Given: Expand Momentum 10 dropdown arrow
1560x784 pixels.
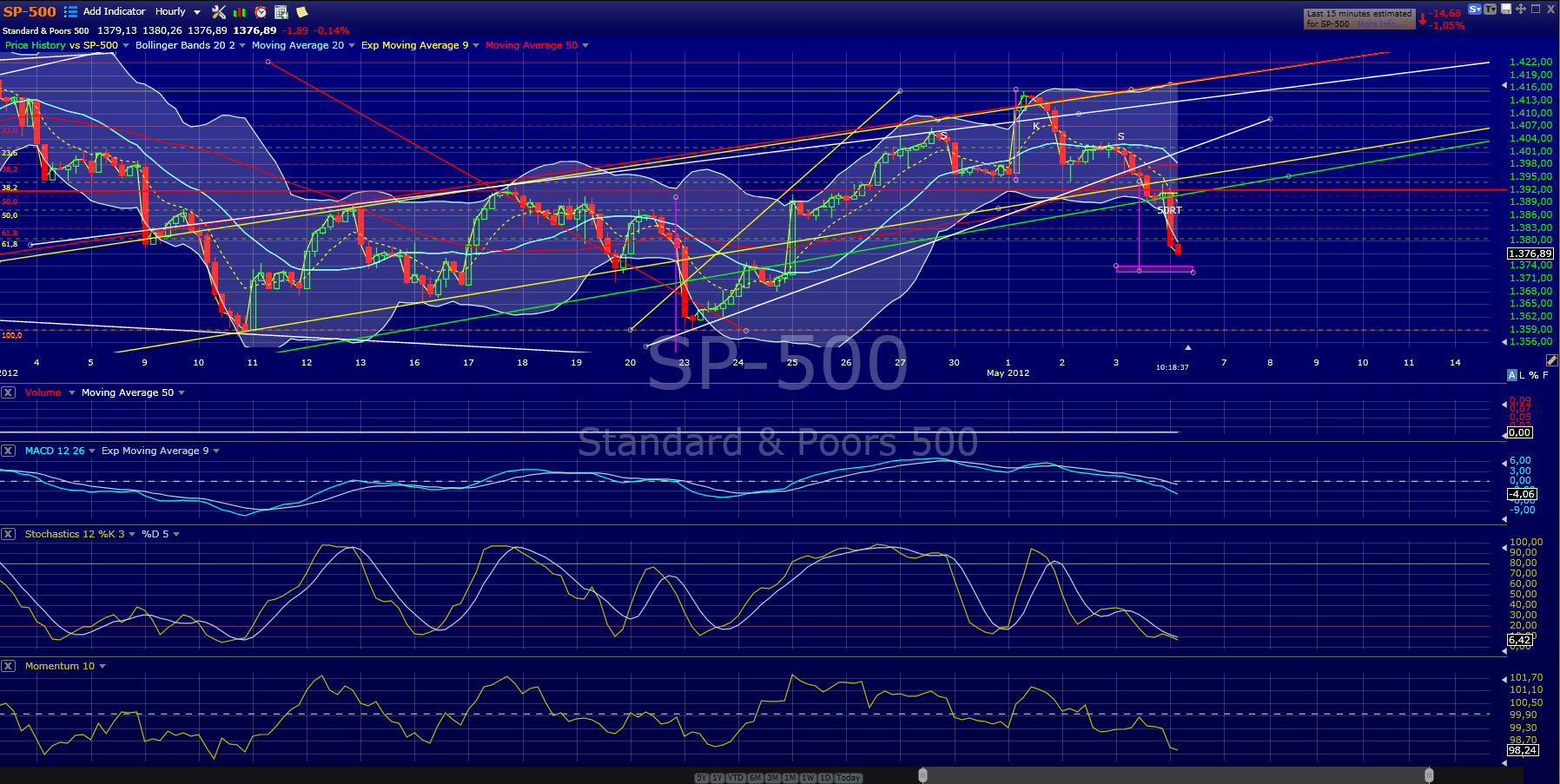Looking at the screenshot, I should 102,666.
